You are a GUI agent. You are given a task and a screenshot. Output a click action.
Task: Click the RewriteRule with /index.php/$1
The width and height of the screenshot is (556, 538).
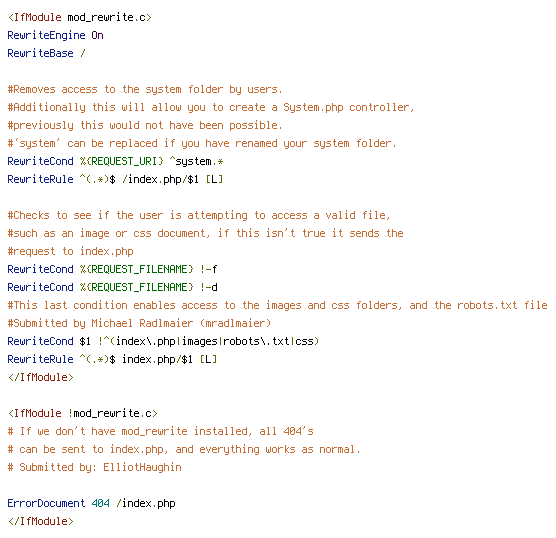pyautogui.click(x=115, y=179)
